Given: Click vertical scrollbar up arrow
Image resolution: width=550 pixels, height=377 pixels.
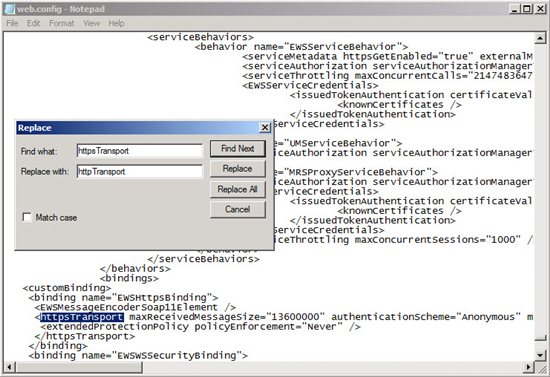Looking at the screenshot, I should [x=540, y=38].
